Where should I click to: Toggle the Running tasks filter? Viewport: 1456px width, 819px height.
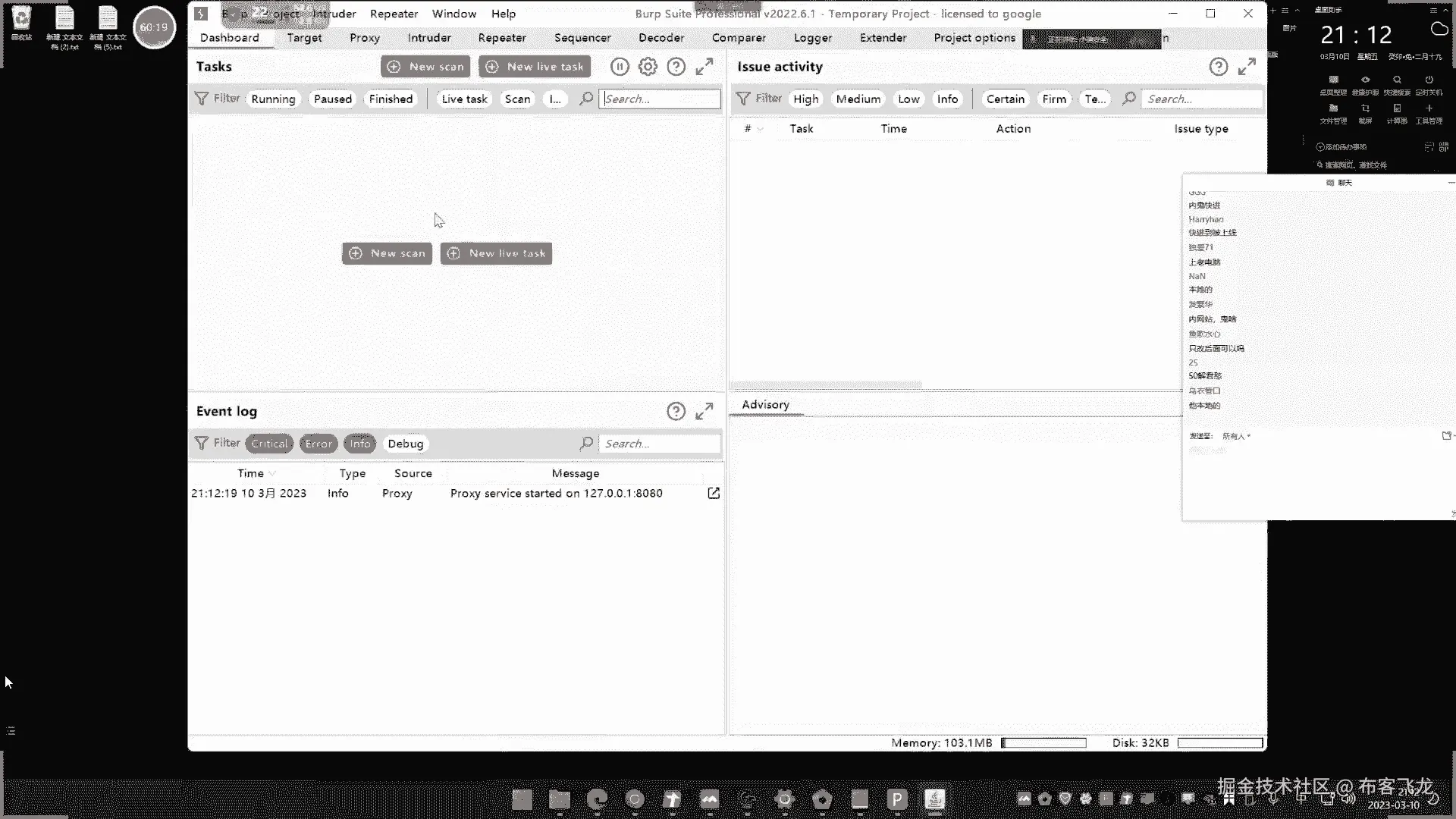pyautogui.click(x=273, y=99)
